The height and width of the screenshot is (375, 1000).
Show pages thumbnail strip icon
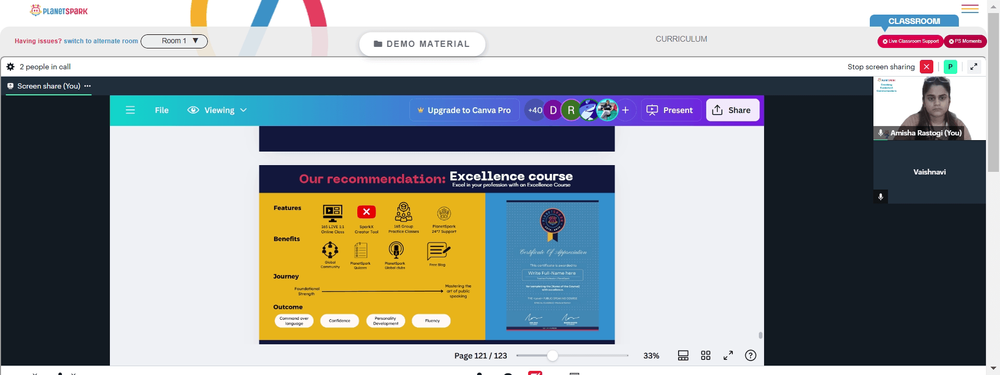tap(682, 355)
